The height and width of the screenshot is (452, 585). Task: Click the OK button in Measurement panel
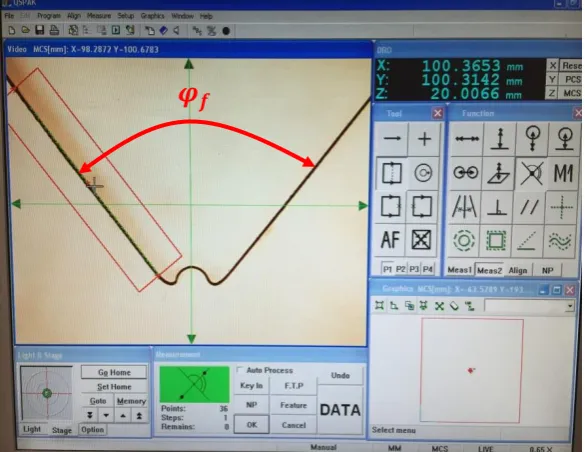252,425
